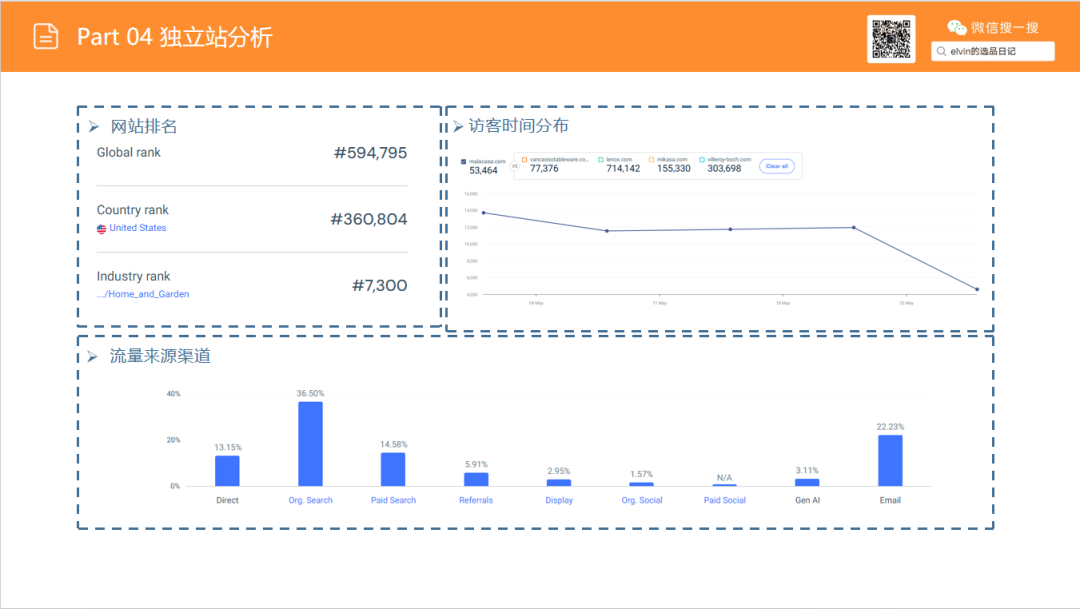Click the Part 04 独立站分析 title
1080x609 pixels.
coord(174,37)
